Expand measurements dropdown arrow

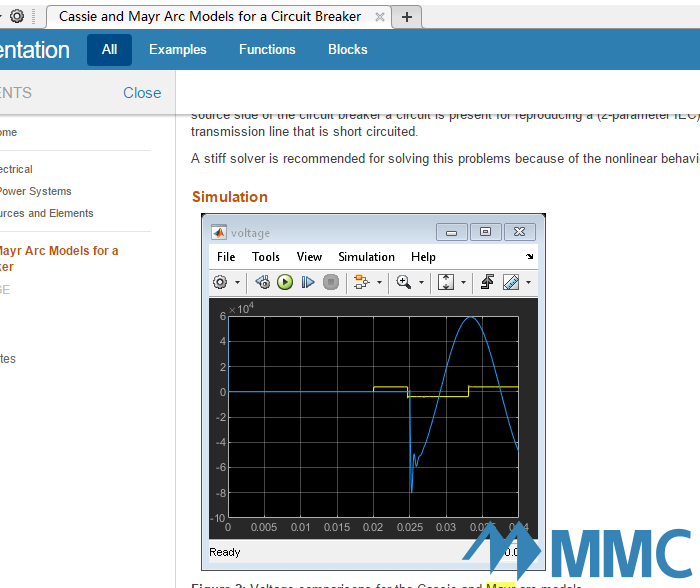coord(528,283)
